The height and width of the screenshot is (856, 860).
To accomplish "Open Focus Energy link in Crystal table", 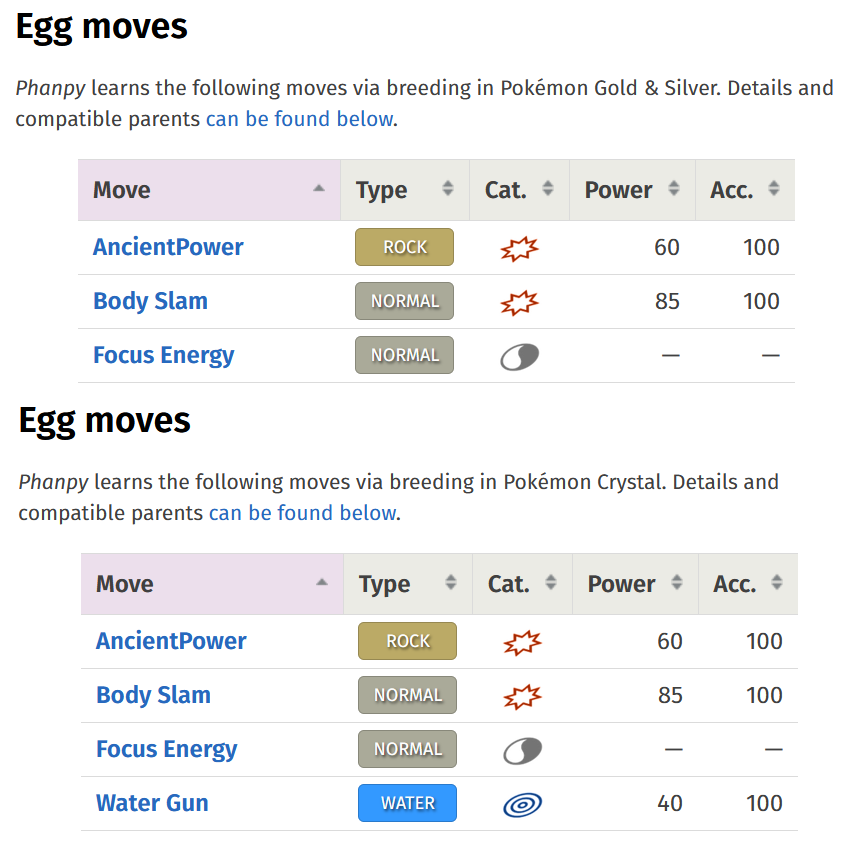I will (x=166, y=749).
